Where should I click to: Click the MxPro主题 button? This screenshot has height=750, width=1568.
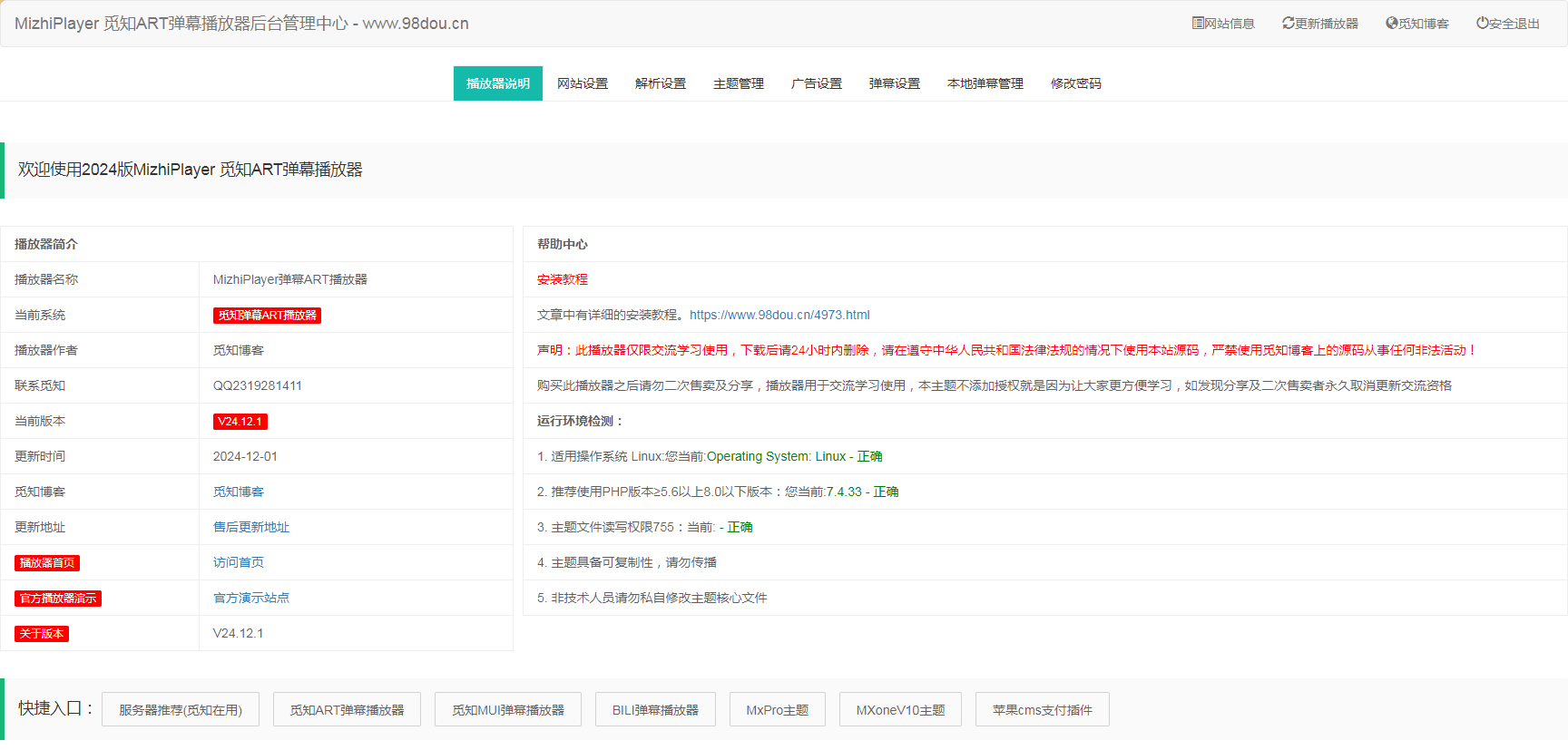point(778,709)
